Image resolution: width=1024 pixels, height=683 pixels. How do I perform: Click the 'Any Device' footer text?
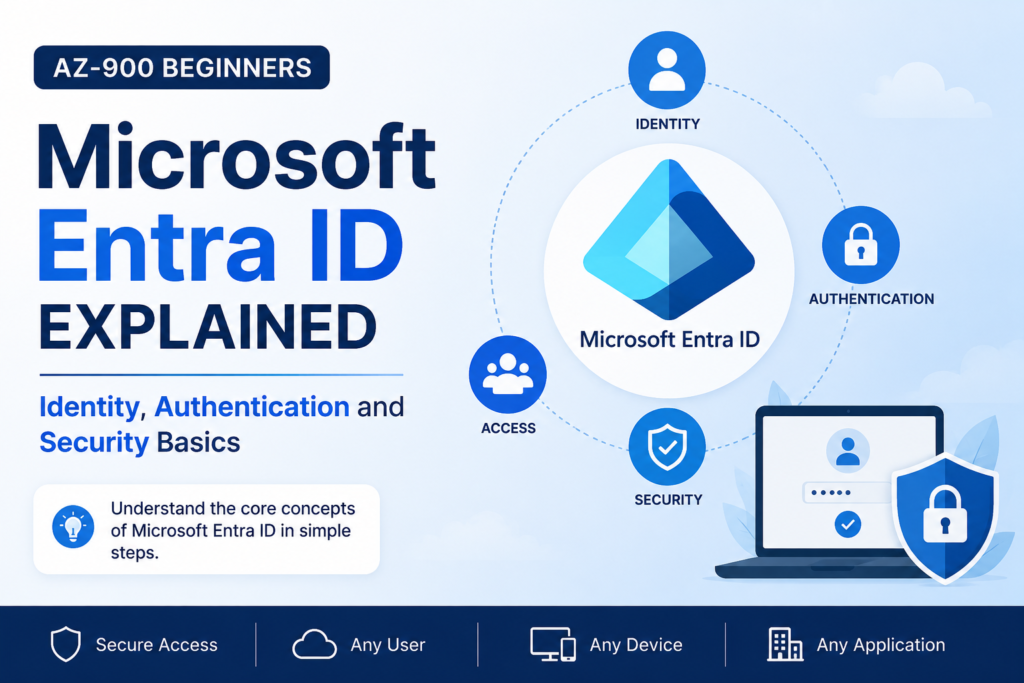pos(636,645)
